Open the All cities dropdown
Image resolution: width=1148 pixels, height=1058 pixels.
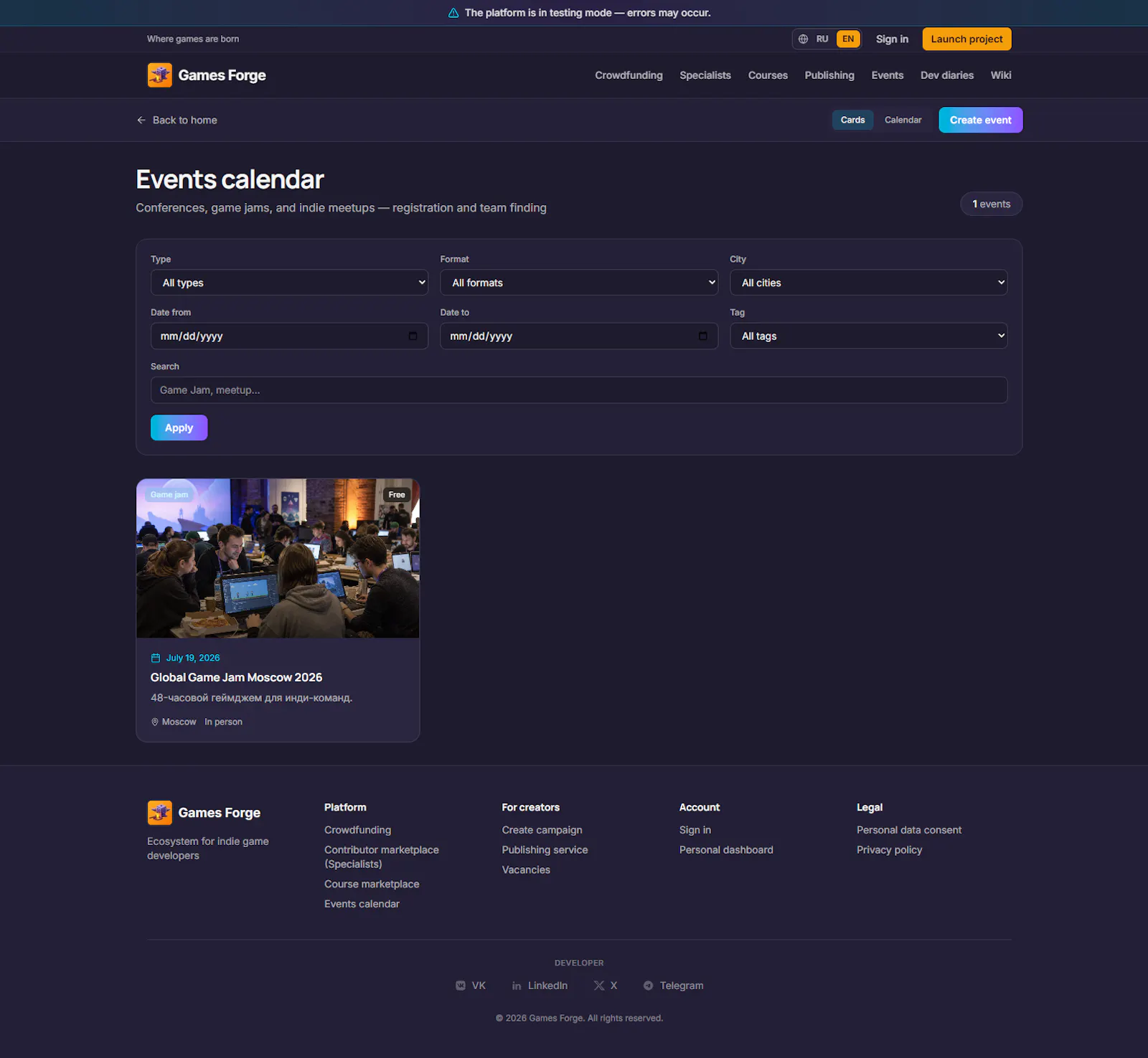(x=869, y=283)
